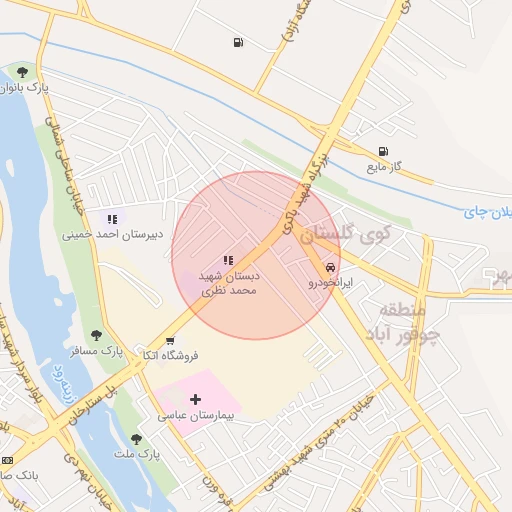Click the پارک ملت tree icon

[x=136, y=439]
